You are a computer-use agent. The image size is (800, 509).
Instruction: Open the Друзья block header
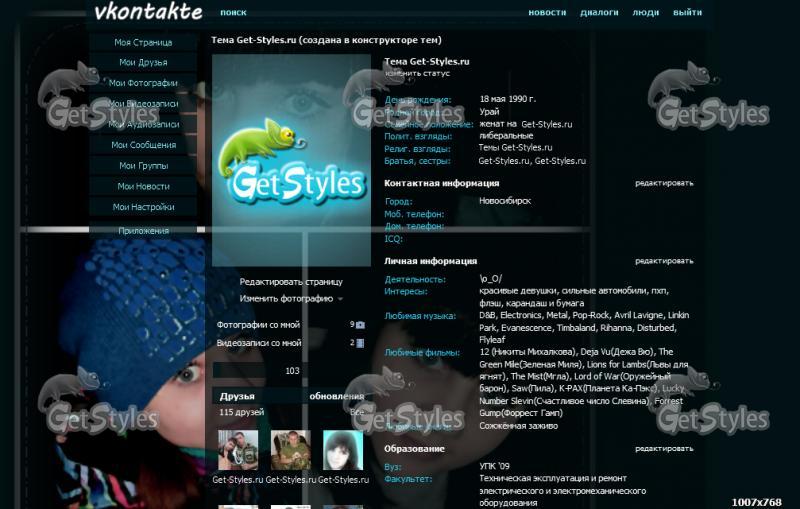237,396
